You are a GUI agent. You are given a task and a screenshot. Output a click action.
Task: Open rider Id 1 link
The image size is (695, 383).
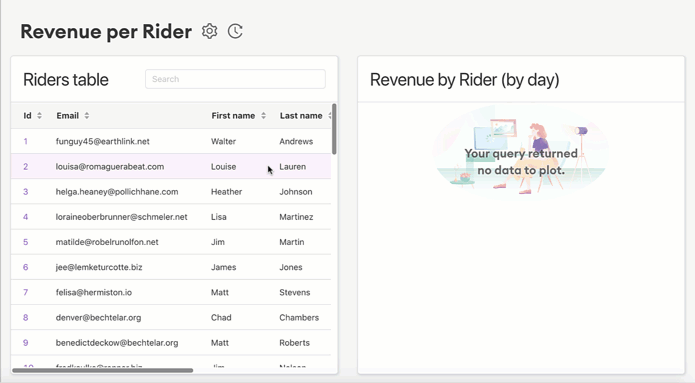[26, 141]
